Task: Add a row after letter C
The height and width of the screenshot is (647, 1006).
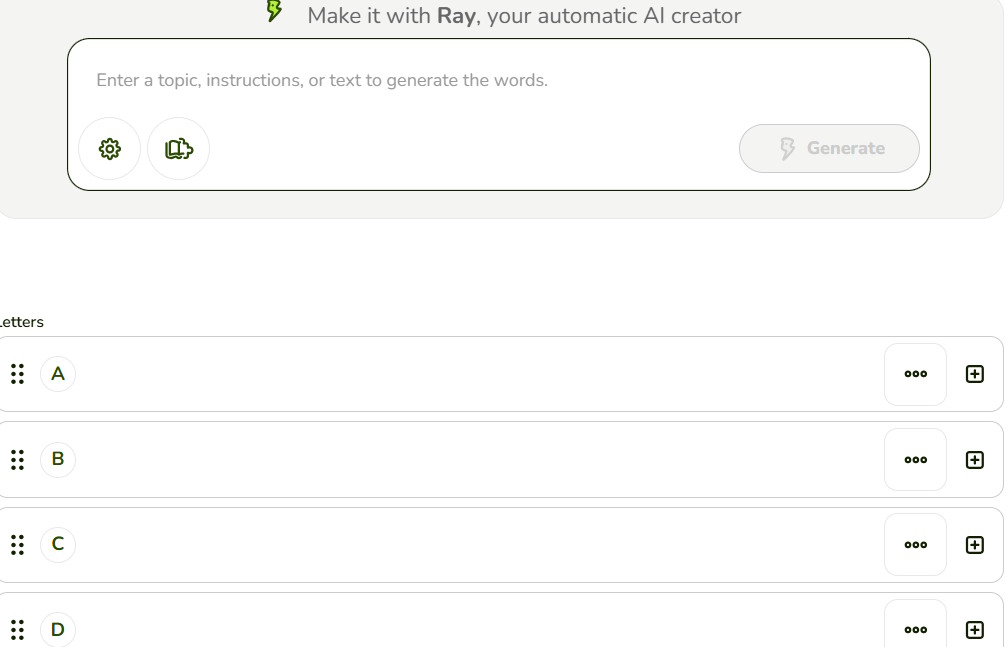Action: (x=975, y=545)
